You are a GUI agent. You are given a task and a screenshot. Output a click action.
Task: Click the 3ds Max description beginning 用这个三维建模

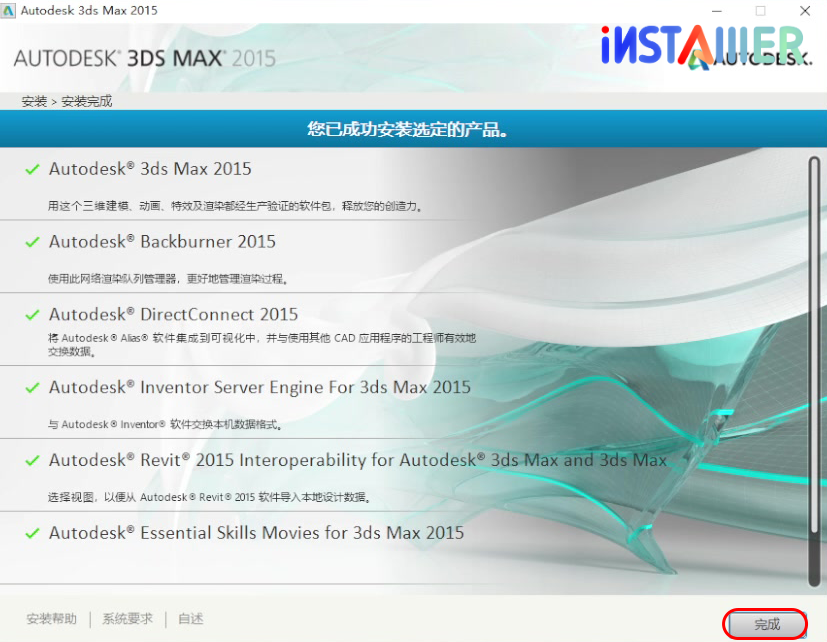(235, 206)
